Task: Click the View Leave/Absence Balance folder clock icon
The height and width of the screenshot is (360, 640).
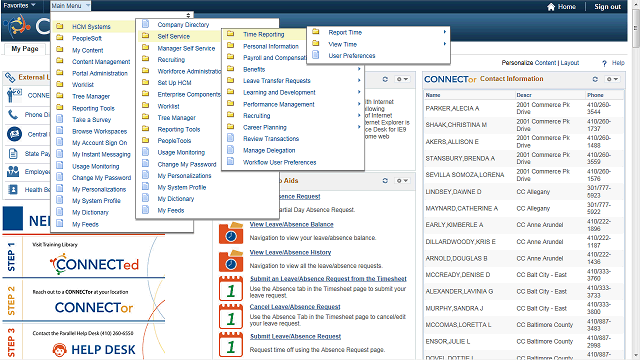Action: 231,233
